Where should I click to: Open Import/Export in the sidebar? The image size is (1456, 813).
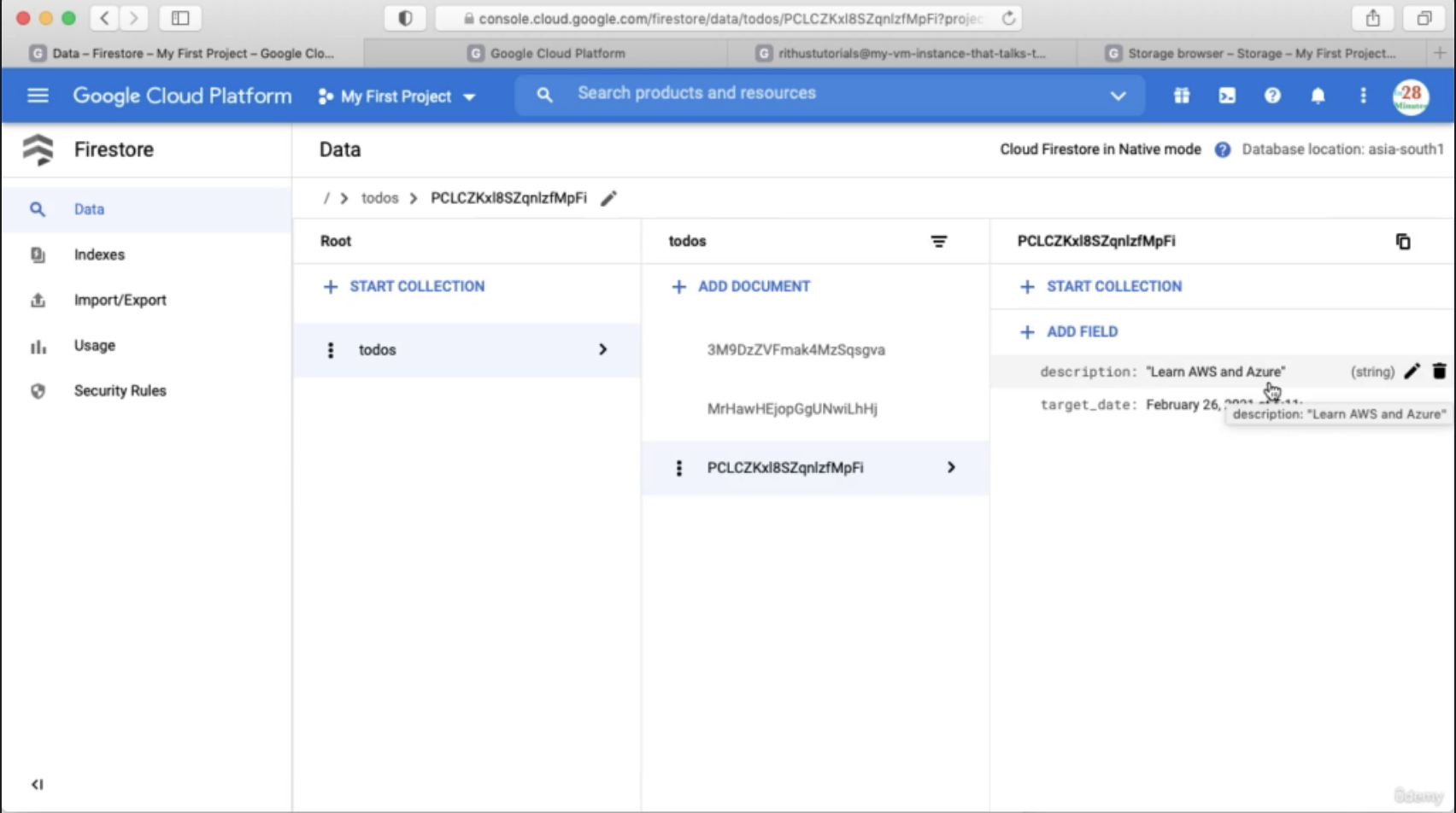point(146,300)
